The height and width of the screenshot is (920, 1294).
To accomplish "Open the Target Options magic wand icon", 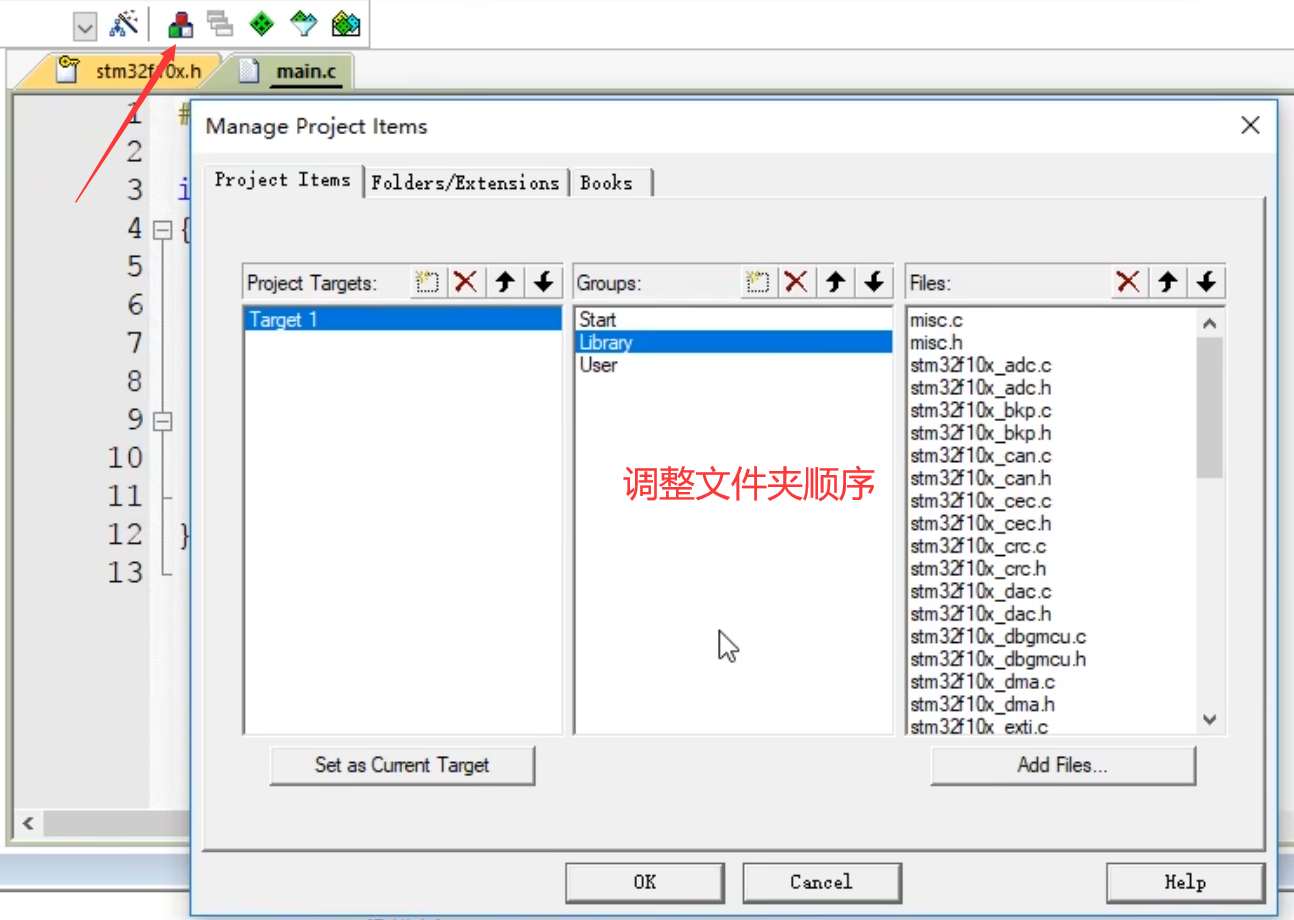I will click(x=124, y=24).
